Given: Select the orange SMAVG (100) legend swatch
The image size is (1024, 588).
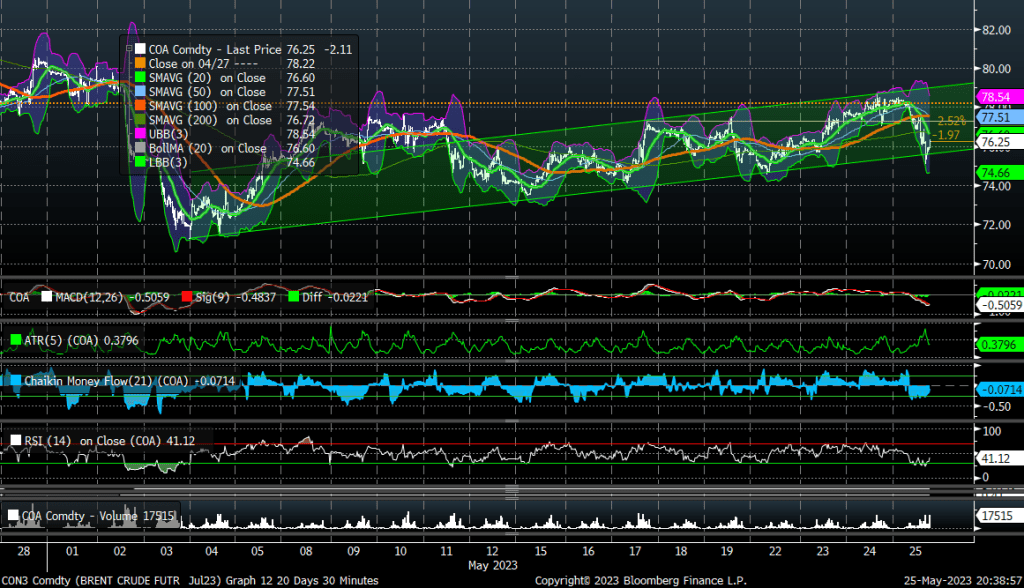Looking at the screenshot, I should pyautogui.click(x=140, y=106).
